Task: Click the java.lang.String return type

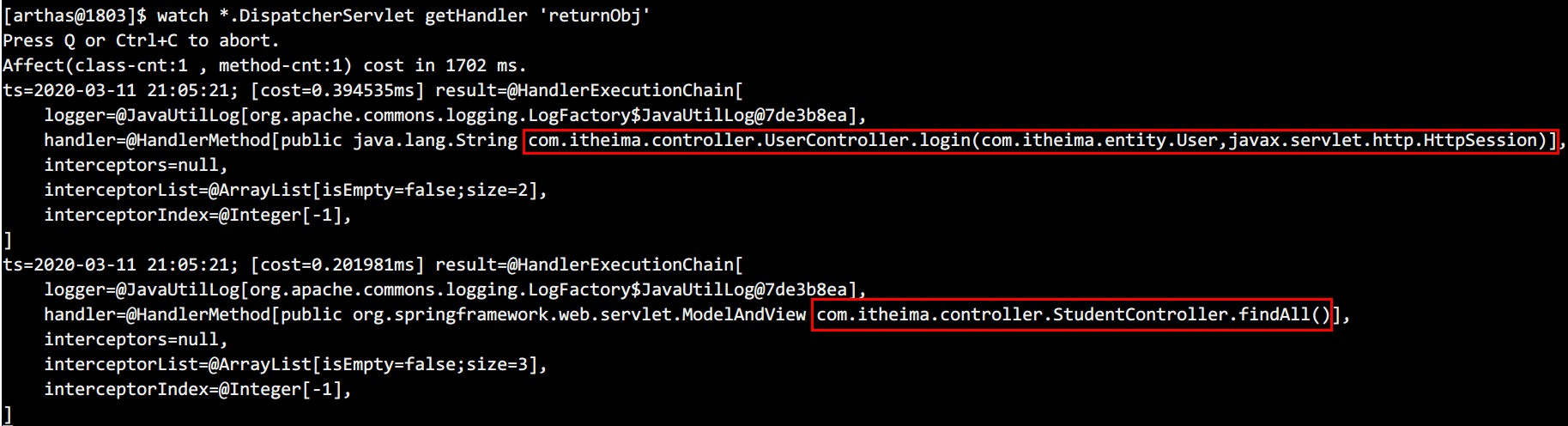Action: coord(435,140)
